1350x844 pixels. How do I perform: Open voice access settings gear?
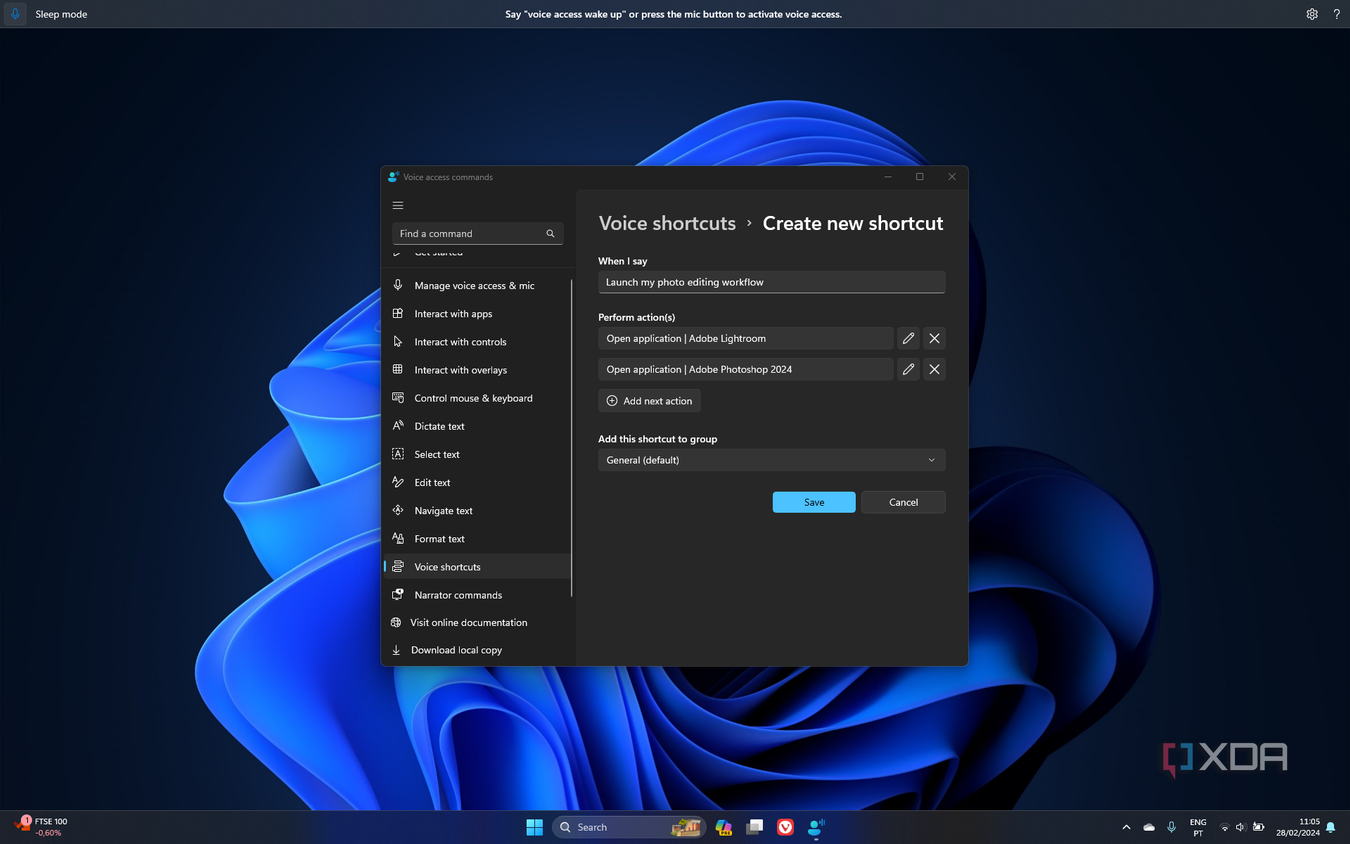pos(1312,14)
